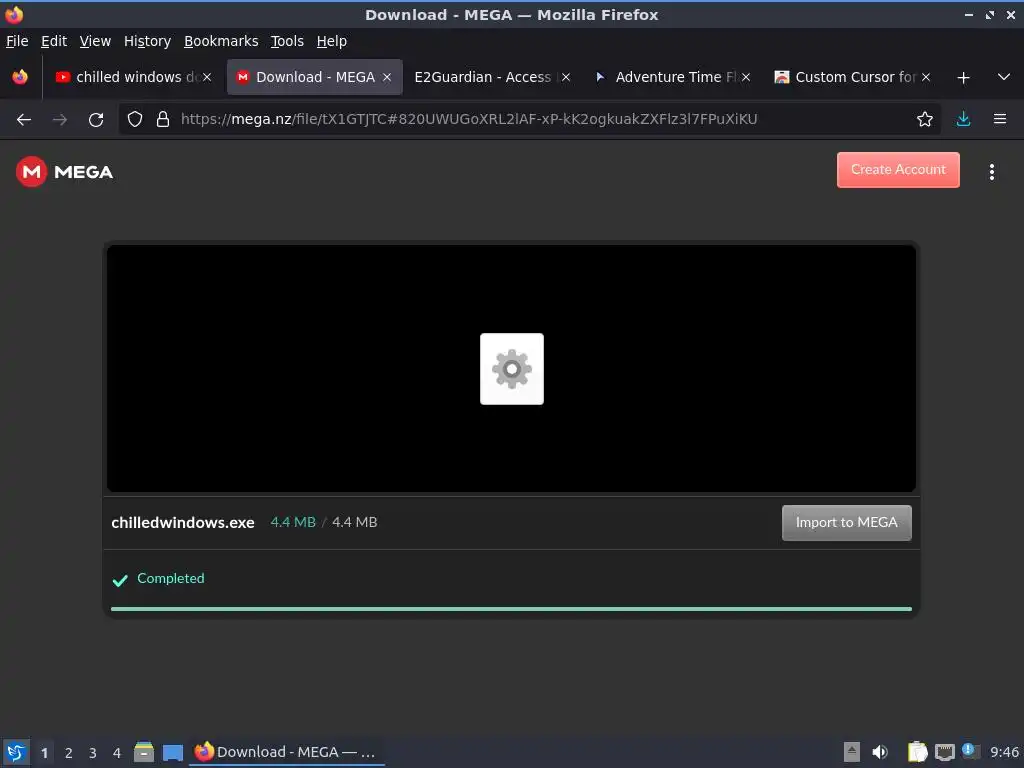This screenshot has width=1024, height=768.
Task: Click the forward navigation arrow
Action: pyautogui.click(x=59, y=120)
